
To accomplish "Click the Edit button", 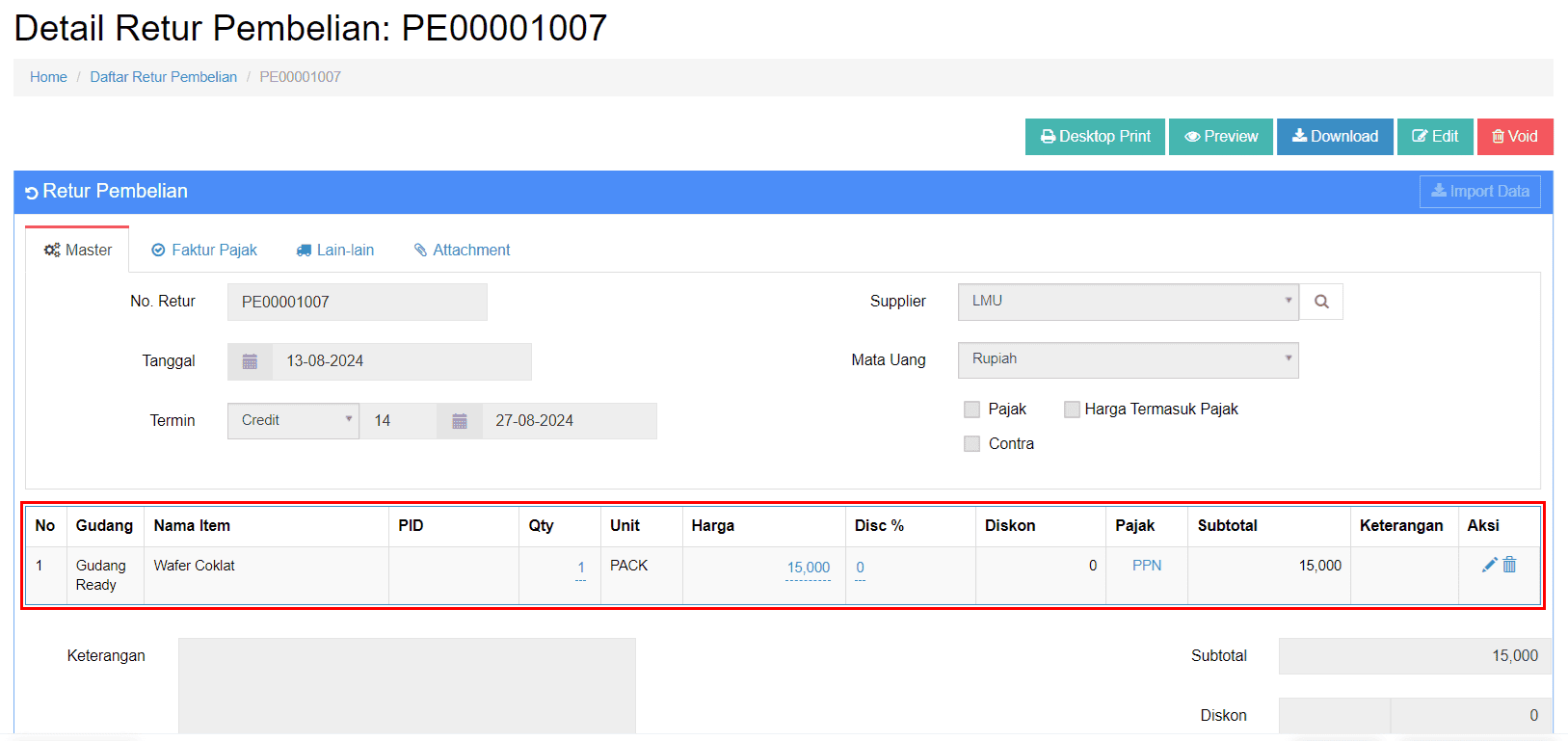I will (1435, 137).
